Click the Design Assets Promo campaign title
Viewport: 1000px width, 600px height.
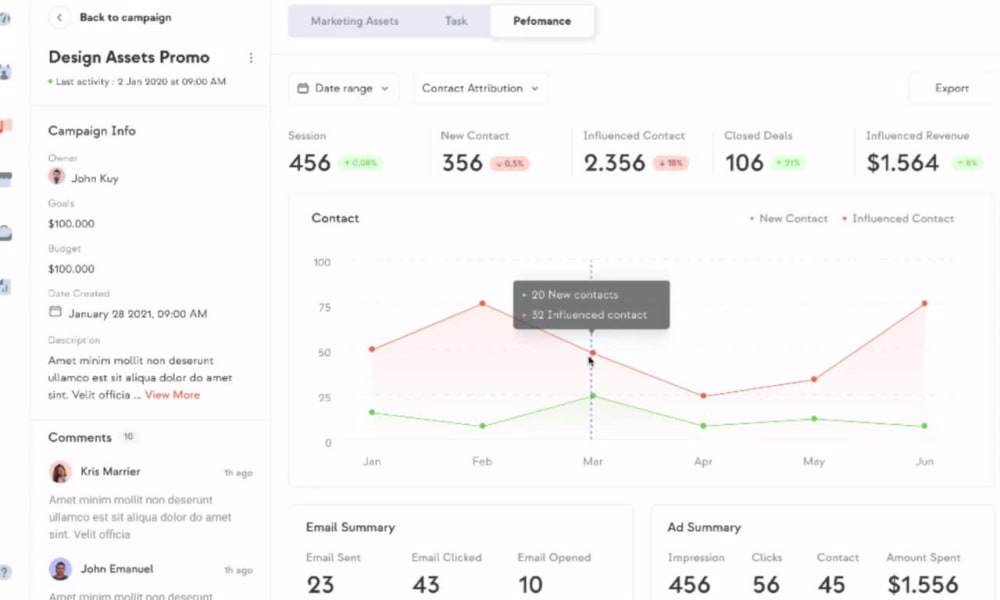coord(129,57)
